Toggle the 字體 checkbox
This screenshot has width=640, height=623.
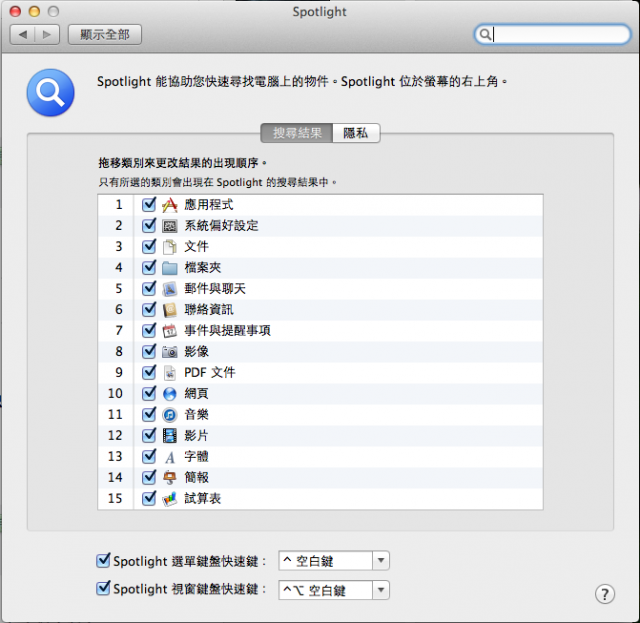149,456
